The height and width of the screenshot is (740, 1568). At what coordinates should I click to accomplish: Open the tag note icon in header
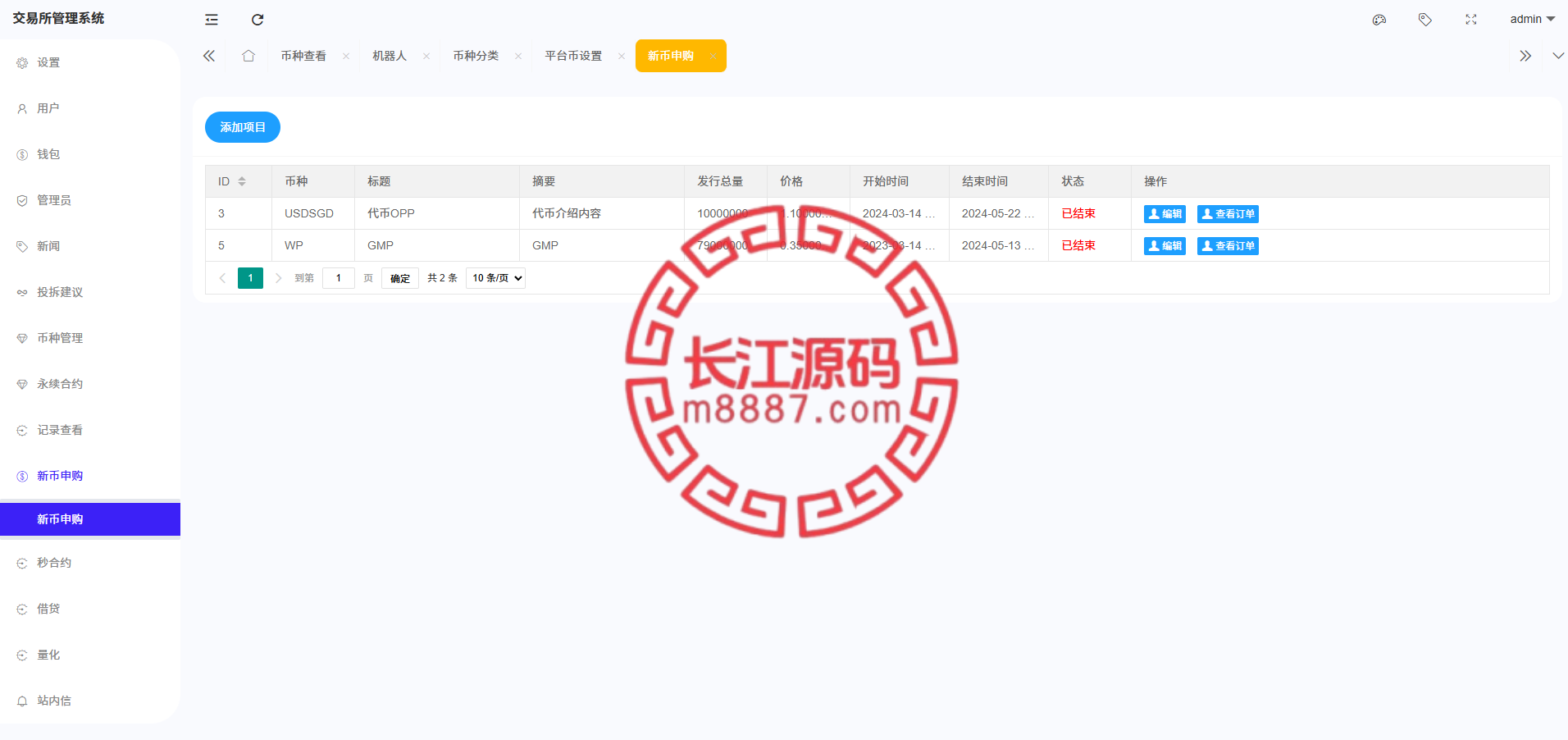pos(1425,20)
